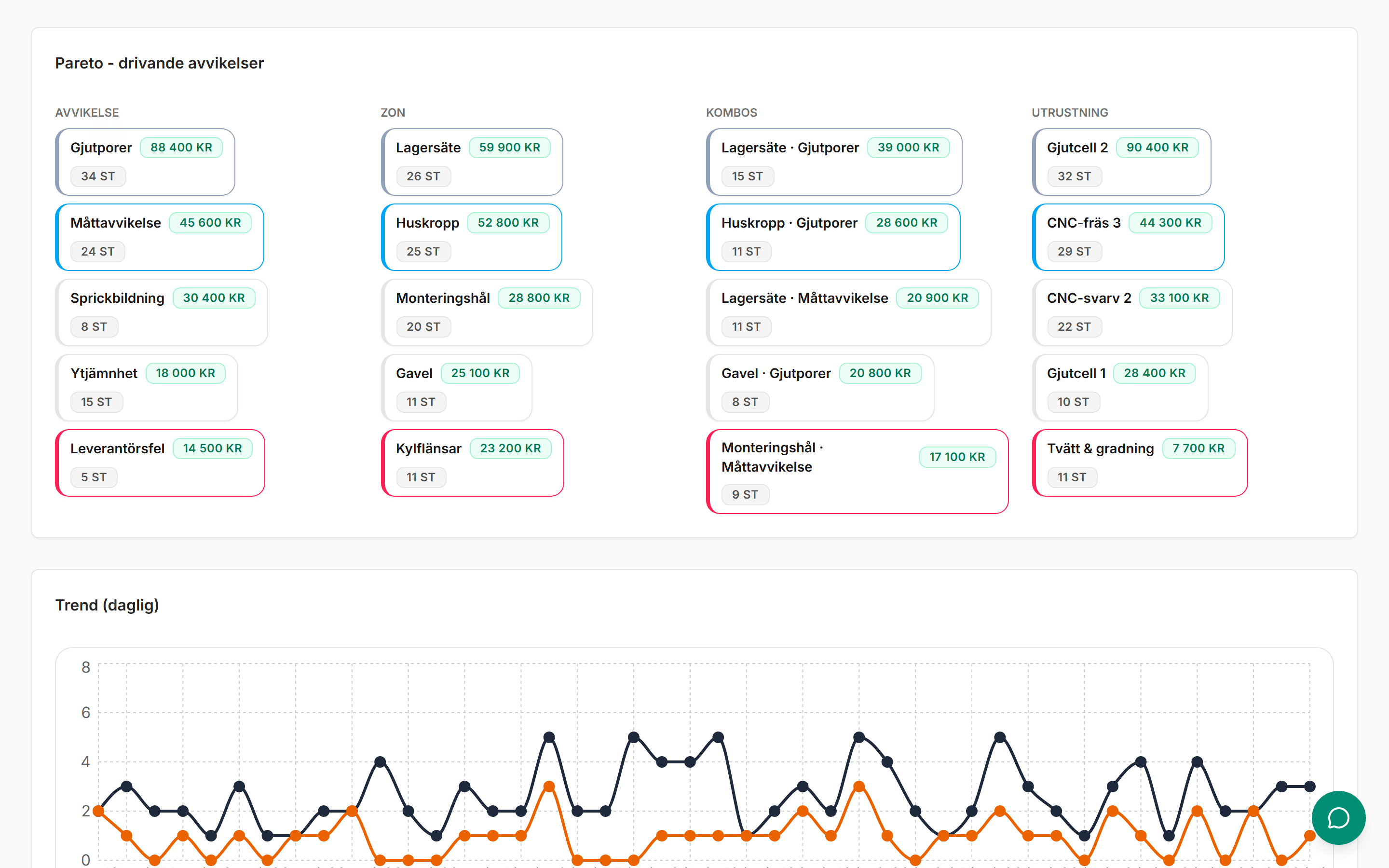Open the Måttavvikelse deviation card
This screenshot has height=868, width=1389.
[x=160, y=237]
